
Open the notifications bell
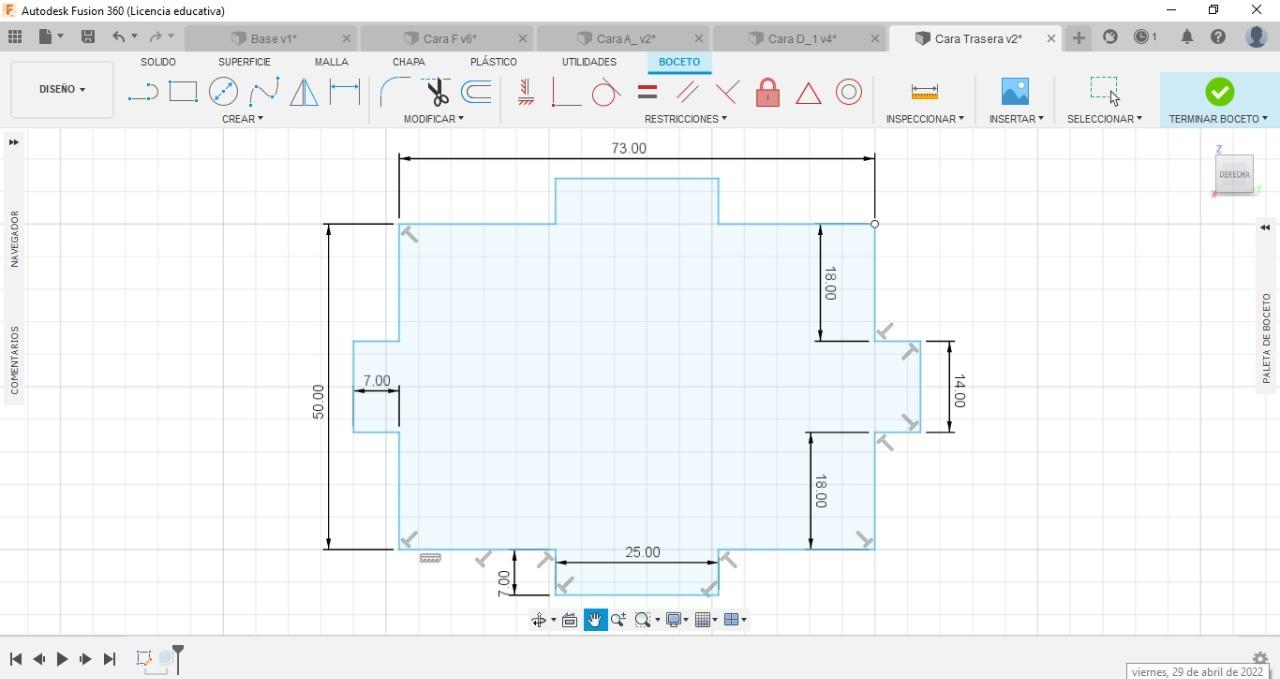(1187, 37)
